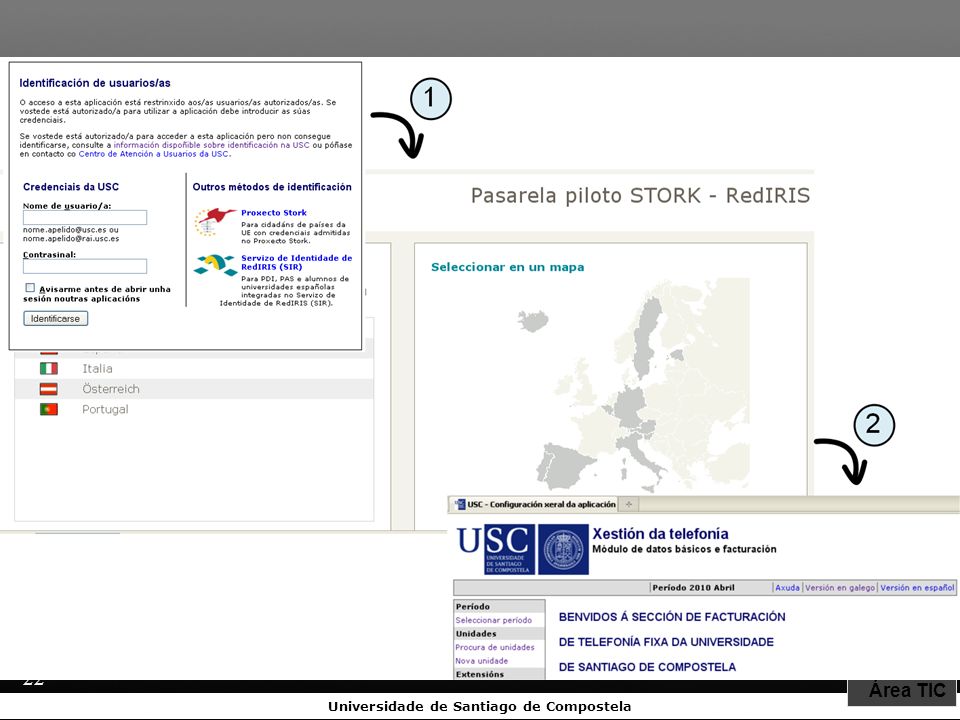Click the Identificarse button
The image size is (960, 720).
56,318
